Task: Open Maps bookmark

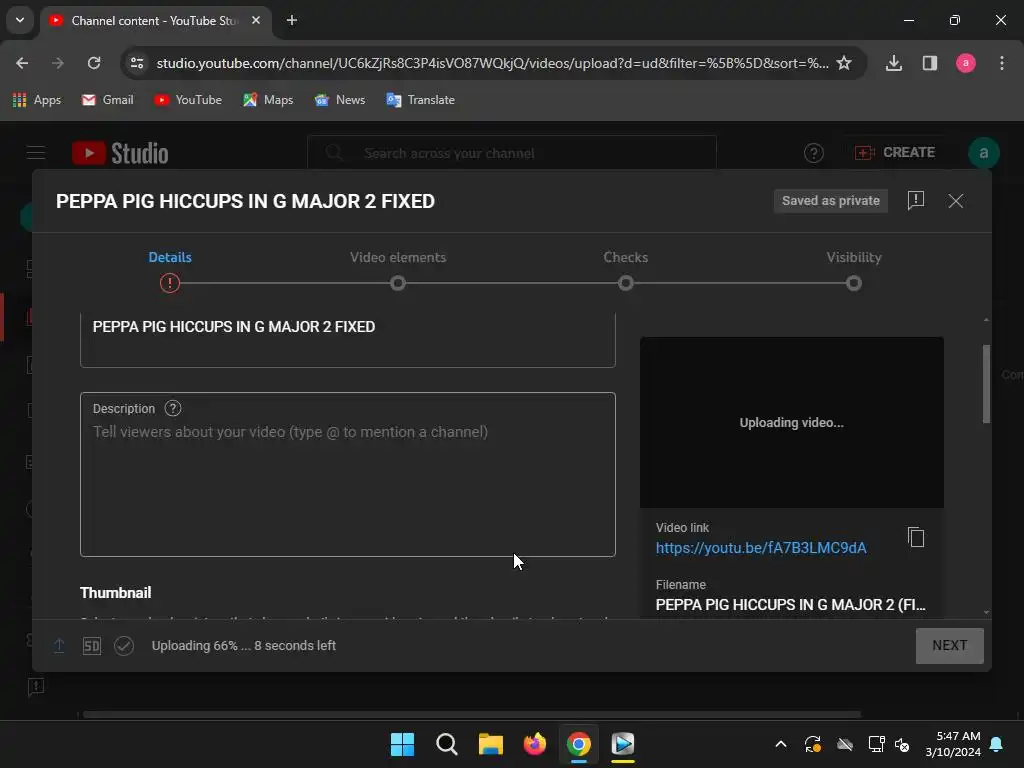Action: coord(268,100)
